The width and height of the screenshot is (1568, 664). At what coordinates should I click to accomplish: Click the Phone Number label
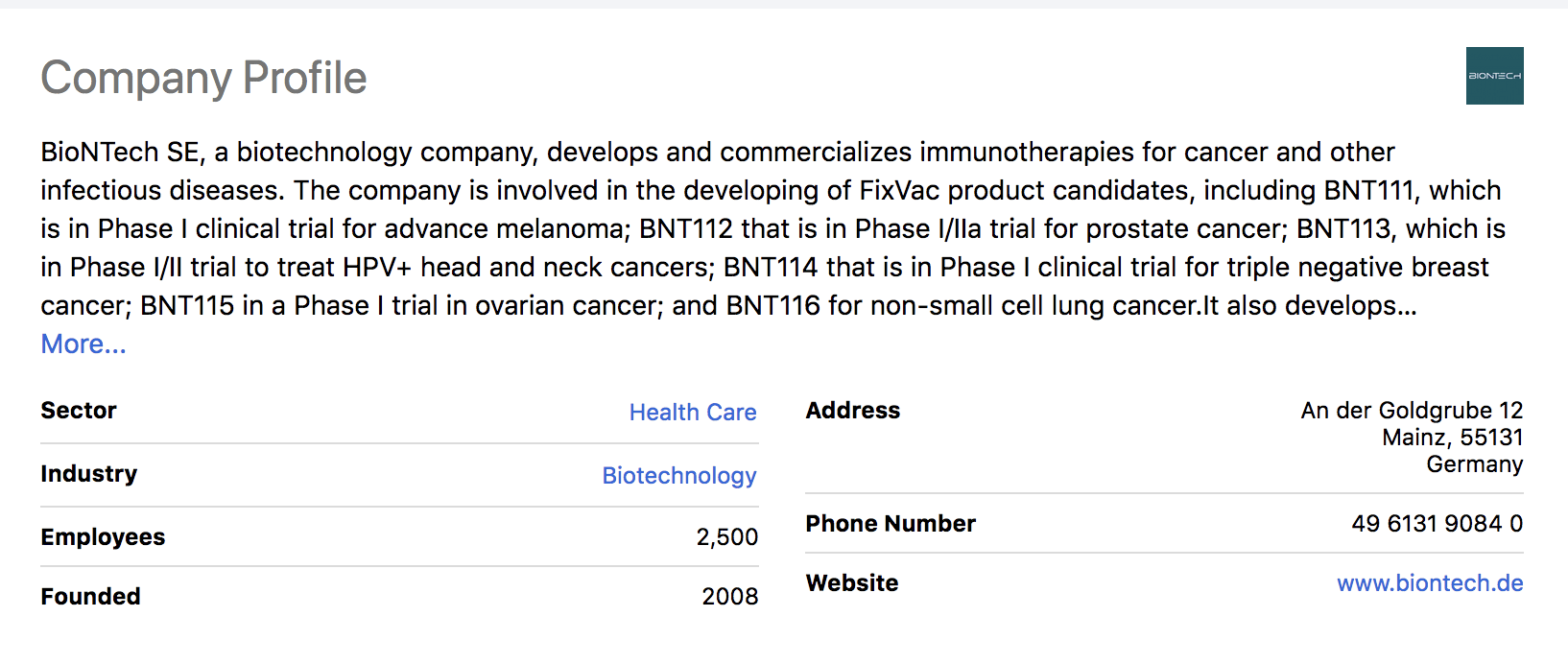coord(890,524)
